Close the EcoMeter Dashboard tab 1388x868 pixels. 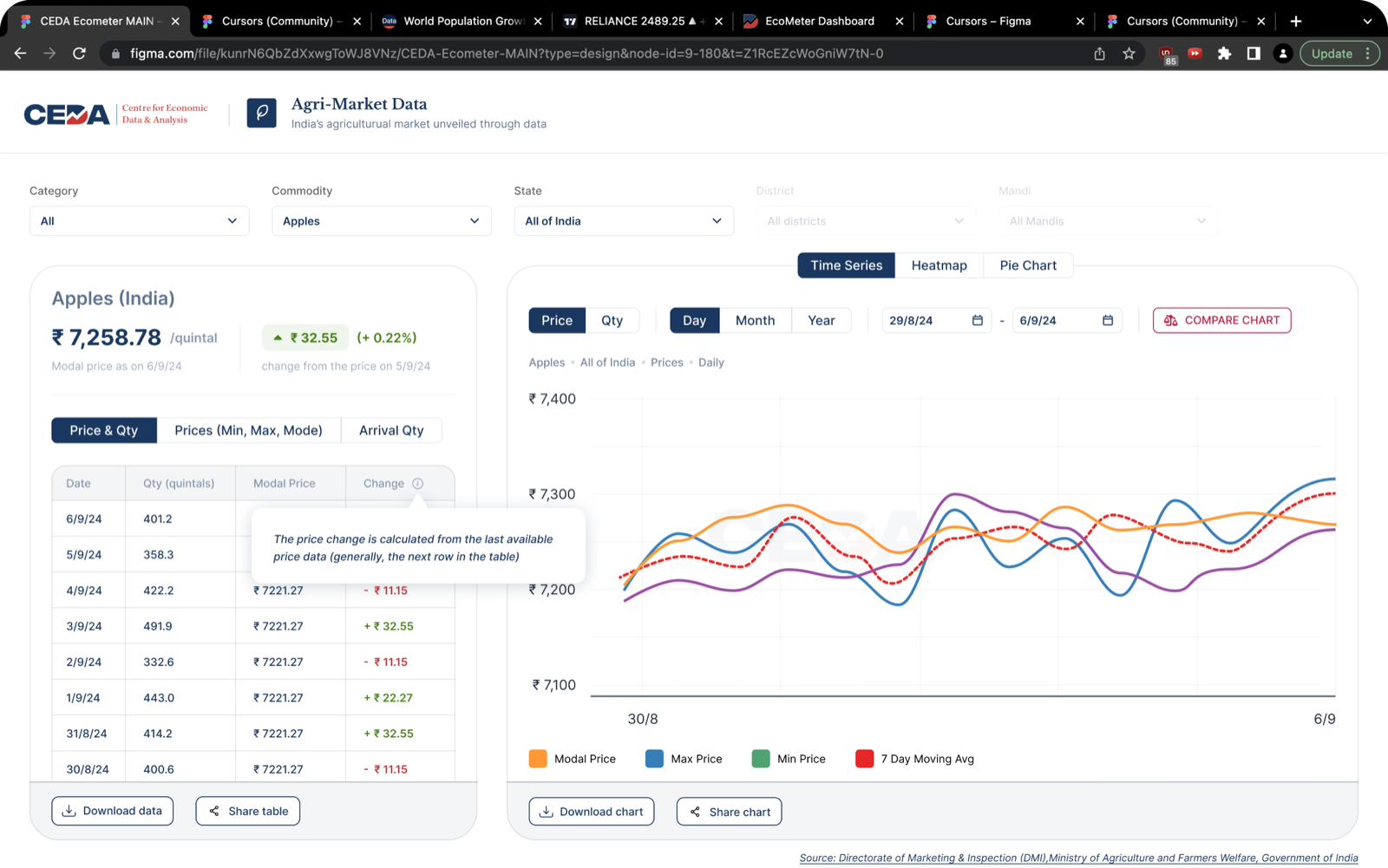click(899, 21)
